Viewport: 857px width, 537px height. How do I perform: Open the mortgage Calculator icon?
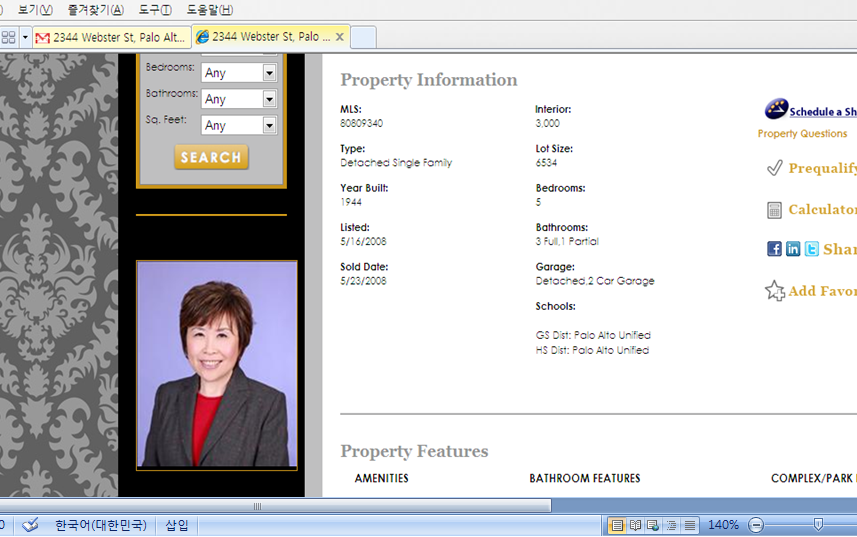tap(774, 210)
